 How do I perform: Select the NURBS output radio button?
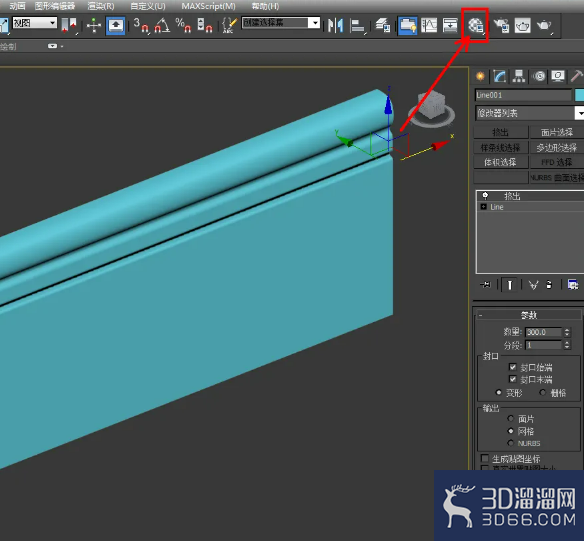(511, 443)
